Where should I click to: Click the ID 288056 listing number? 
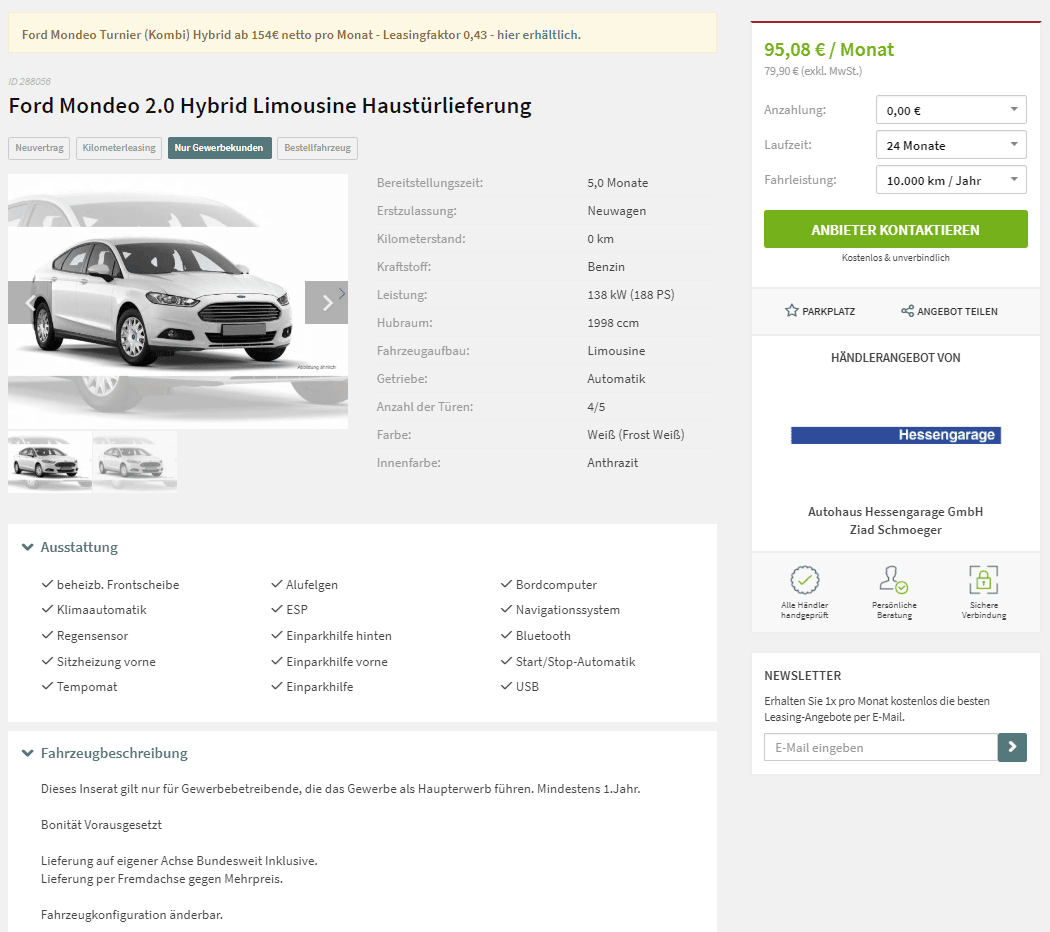[29, 82]
